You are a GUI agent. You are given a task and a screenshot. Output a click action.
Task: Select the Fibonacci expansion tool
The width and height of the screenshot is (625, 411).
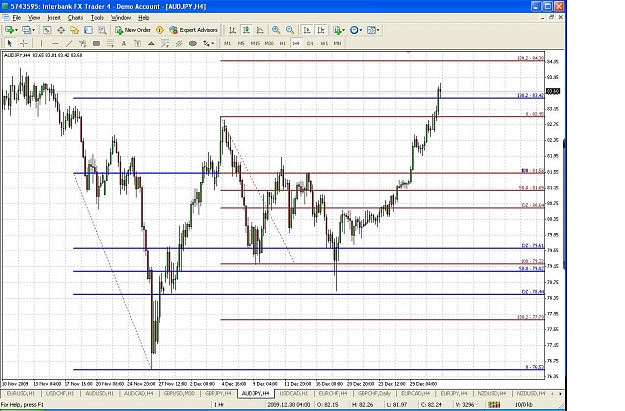click(x=165, y=43)
